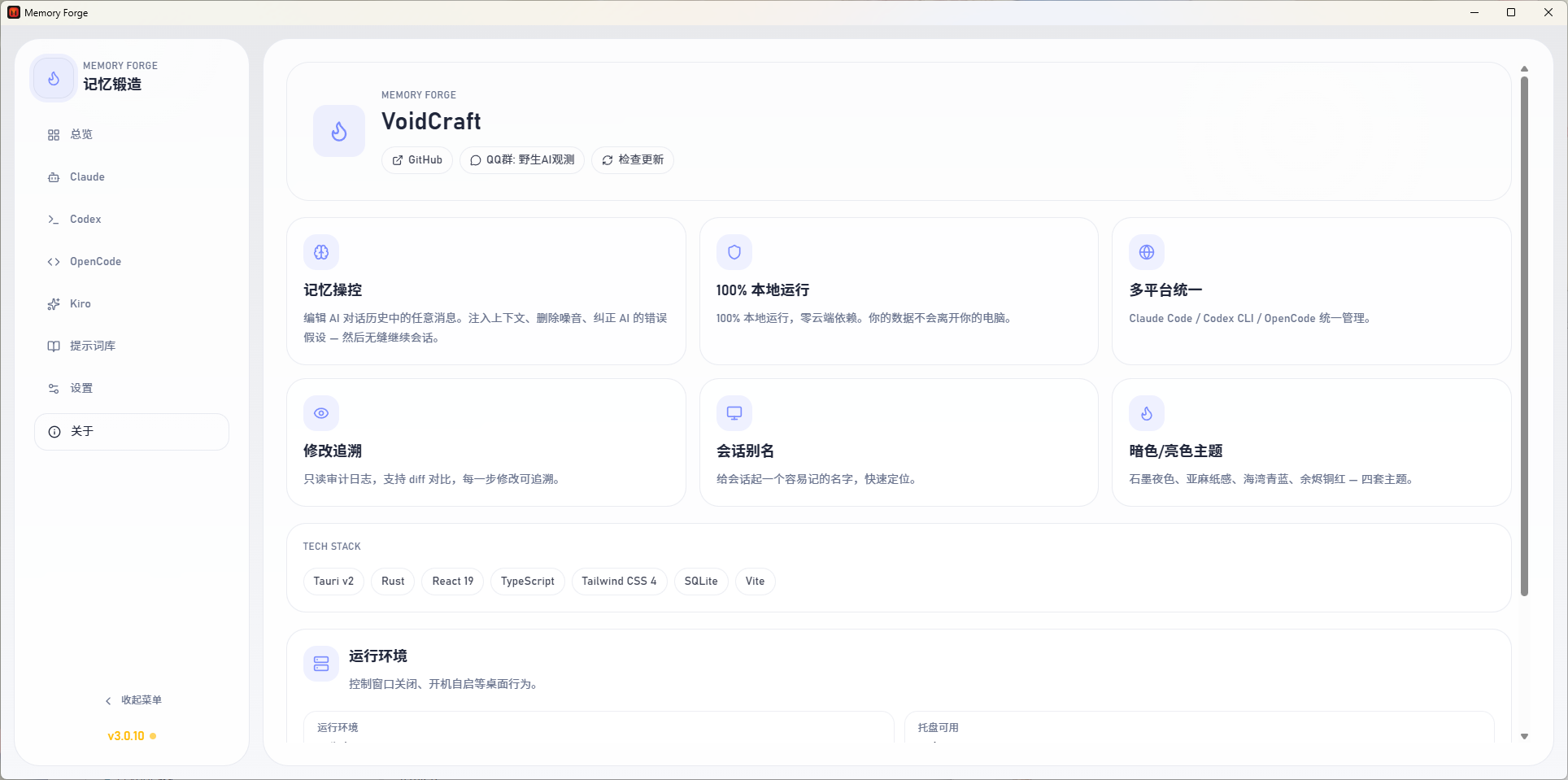
Task: Switch to the OpenCode section
Action: pos(94,261)
